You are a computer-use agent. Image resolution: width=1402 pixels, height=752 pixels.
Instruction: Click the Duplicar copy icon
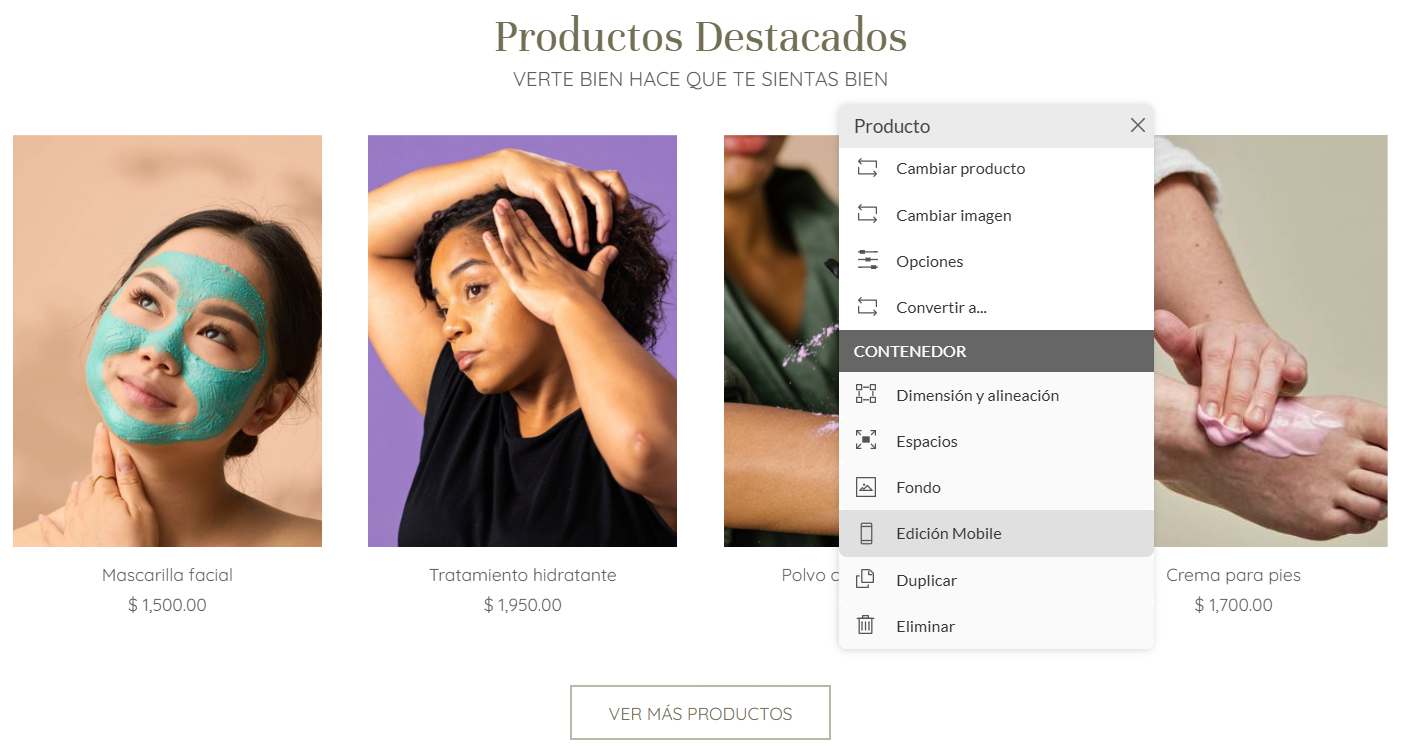click(866, 579)
